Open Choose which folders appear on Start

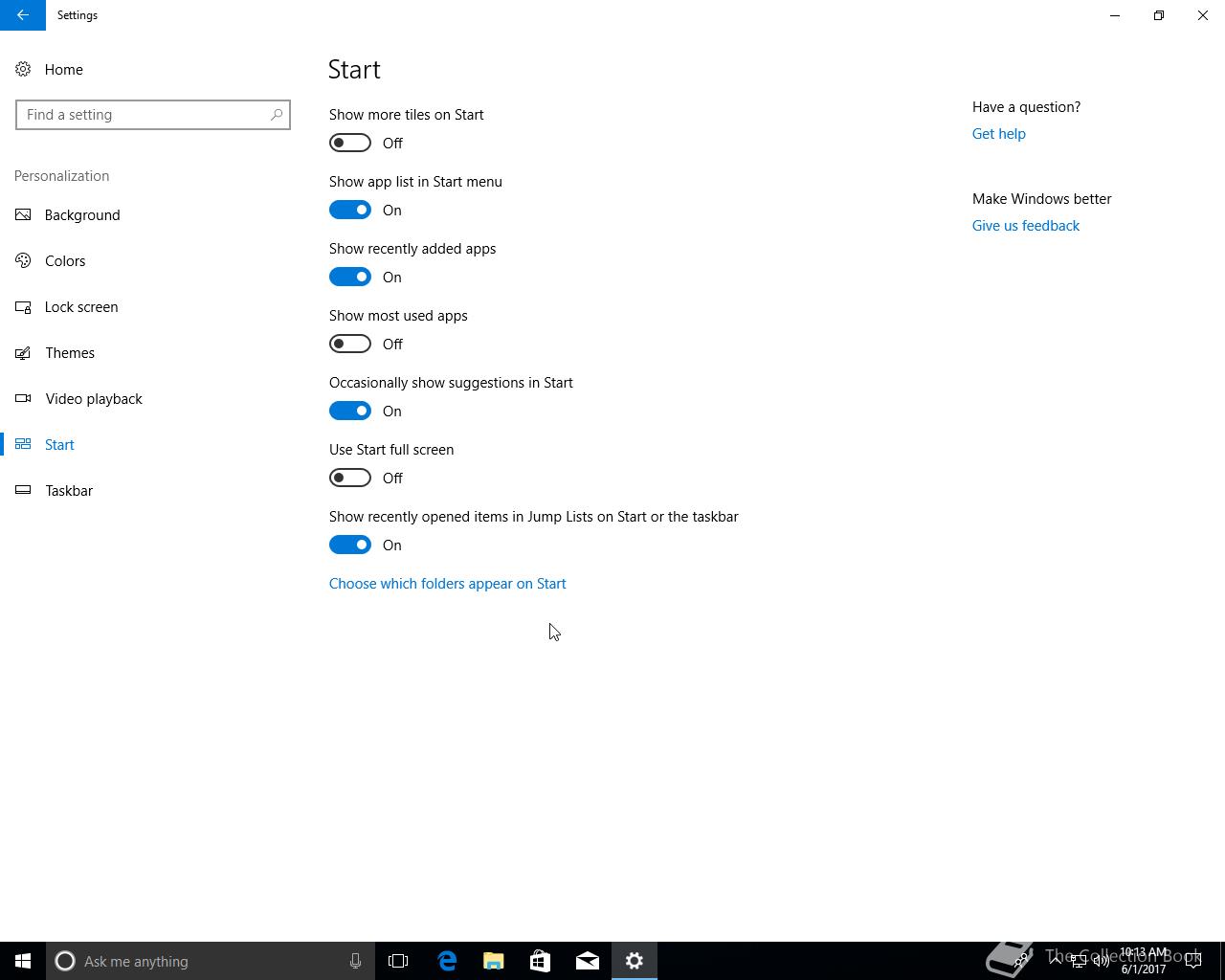[447, 583]
